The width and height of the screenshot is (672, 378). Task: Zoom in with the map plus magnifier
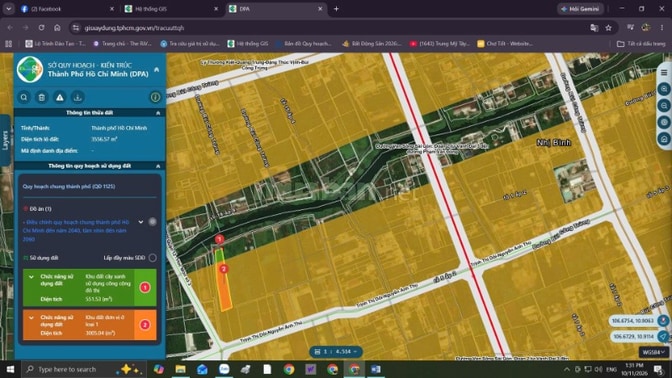(x=664, y=89)
